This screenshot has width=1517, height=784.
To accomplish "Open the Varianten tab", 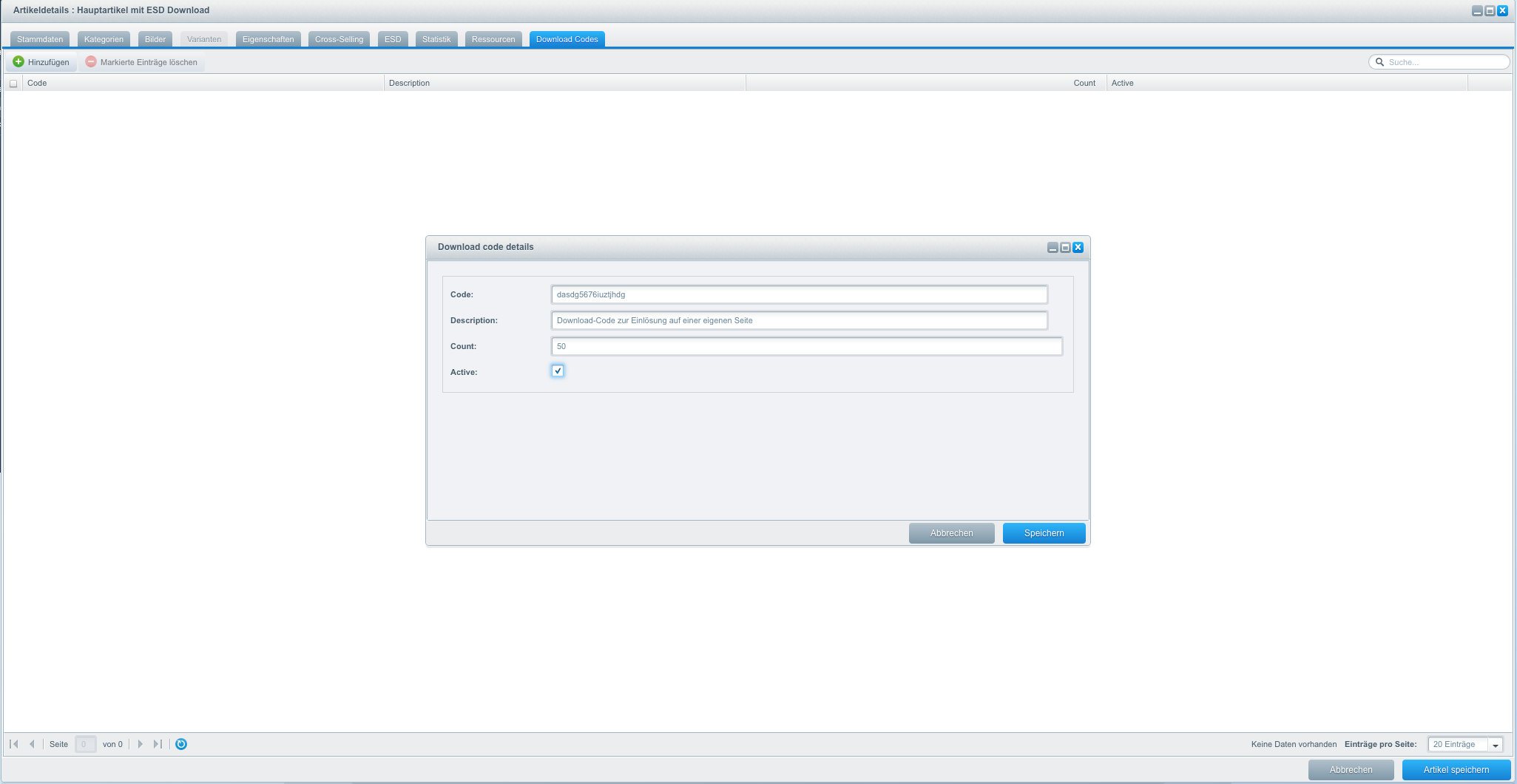I will click(204, 39).
